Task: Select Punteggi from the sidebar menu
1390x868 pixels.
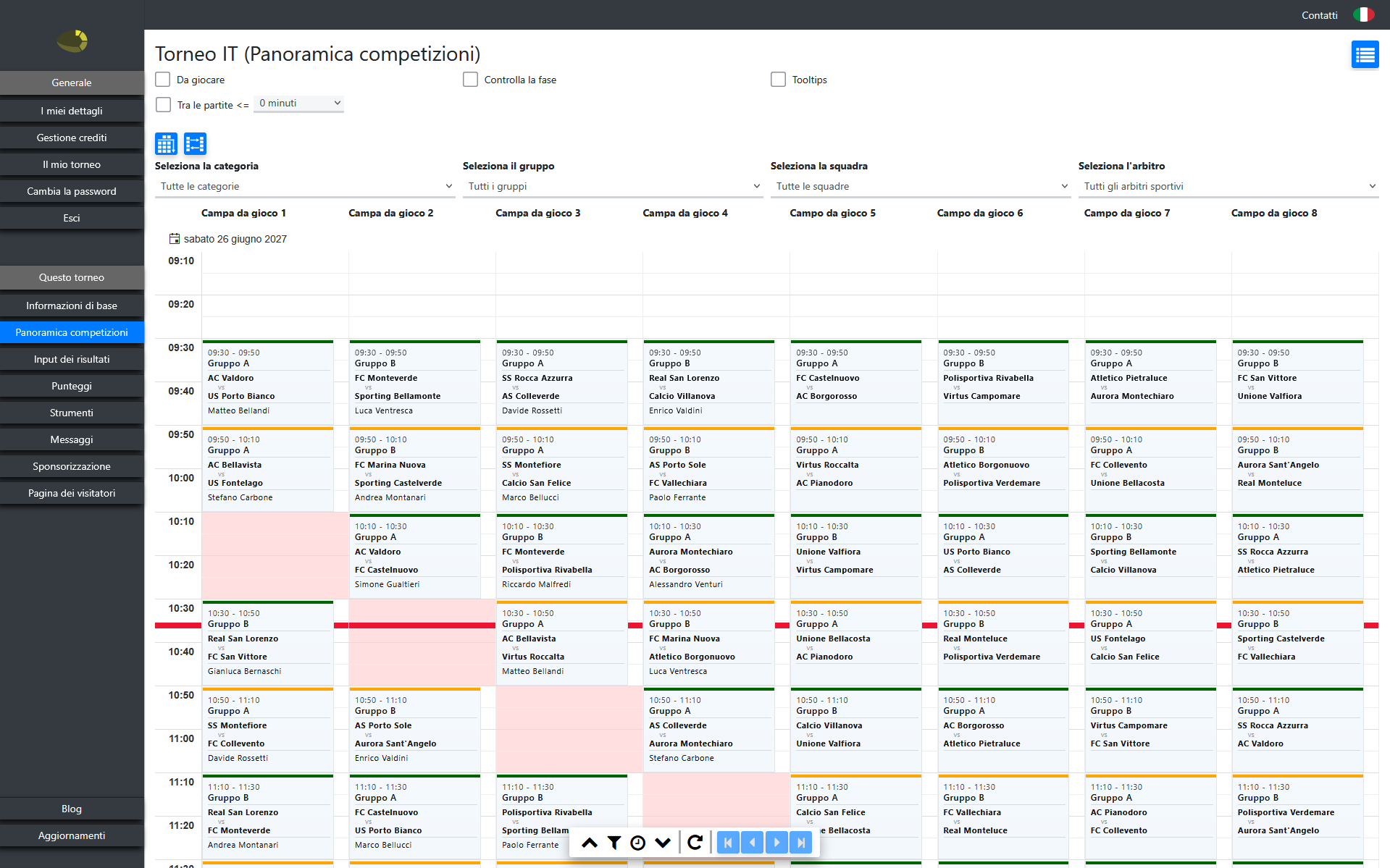Action: point(72,386)
